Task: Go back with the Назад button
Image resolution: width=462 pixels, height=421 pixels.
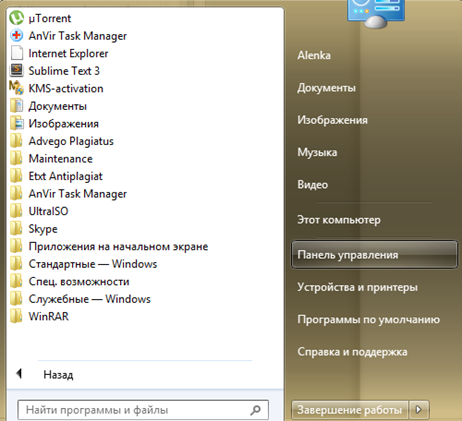Action: pyautogui.click(x=58, y=375)
